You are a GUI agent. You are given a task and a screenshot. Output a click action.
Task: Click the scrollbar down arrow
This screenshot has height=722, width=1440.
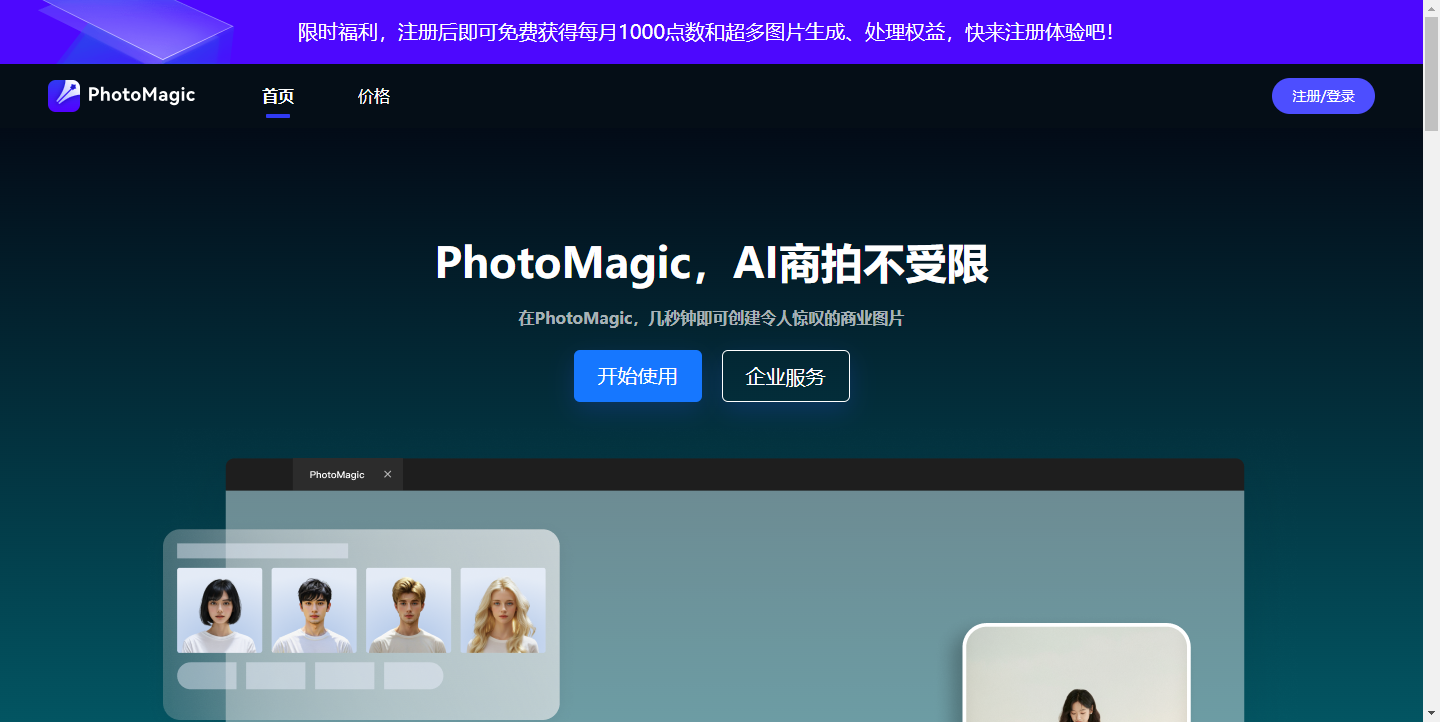1431,713
